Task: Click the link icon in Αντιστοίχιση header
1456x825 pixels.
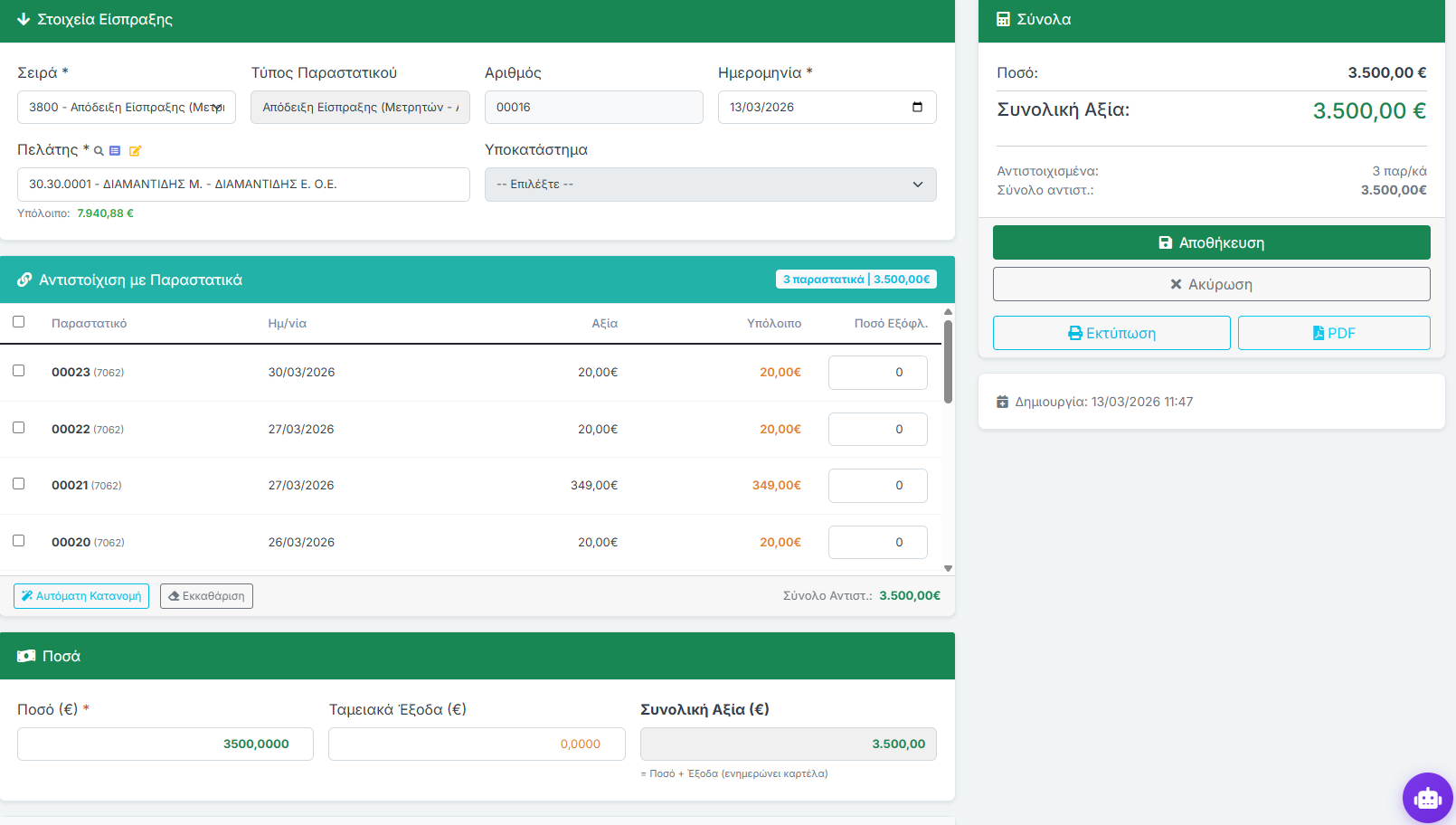Action: pos(24,280)
